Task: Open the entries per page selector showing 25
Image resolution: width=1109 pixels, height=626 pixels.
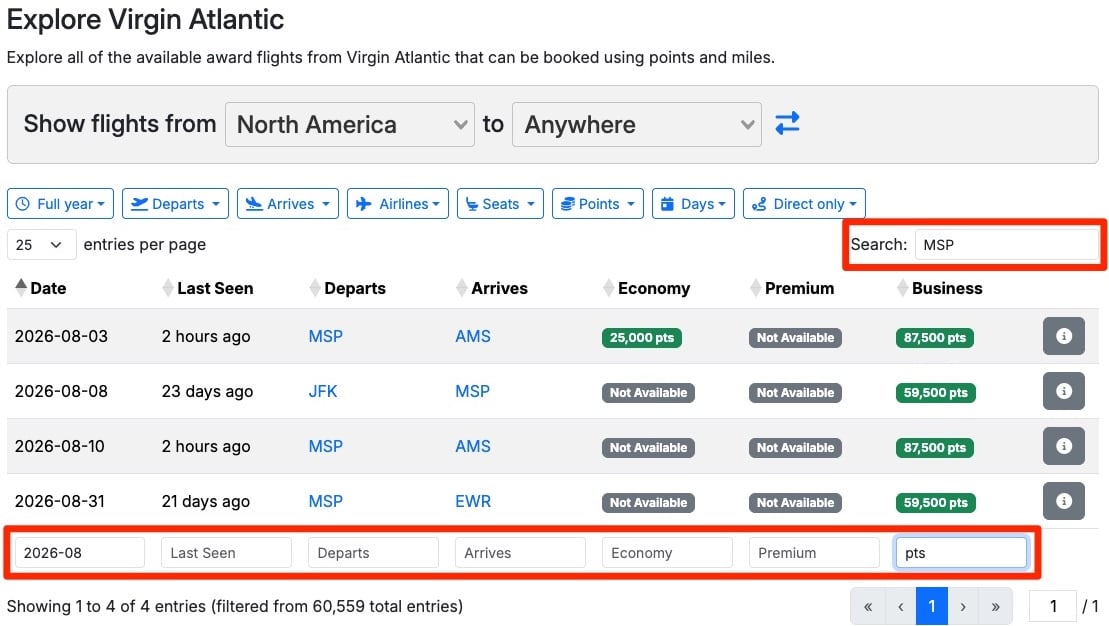Action: tap(40, 244)
